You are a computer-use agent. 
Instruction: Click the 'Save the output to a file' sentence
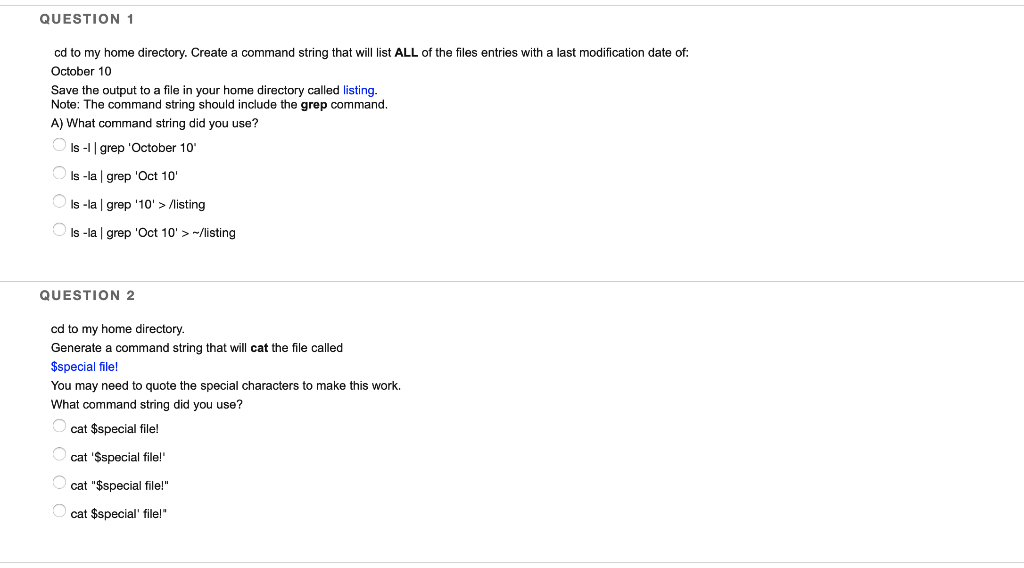(x=214, y=90)
